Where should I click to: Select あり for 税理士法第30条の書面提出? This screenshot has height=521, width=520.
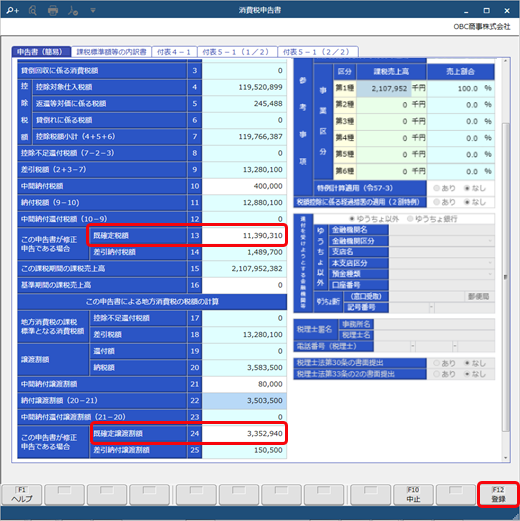436,363
